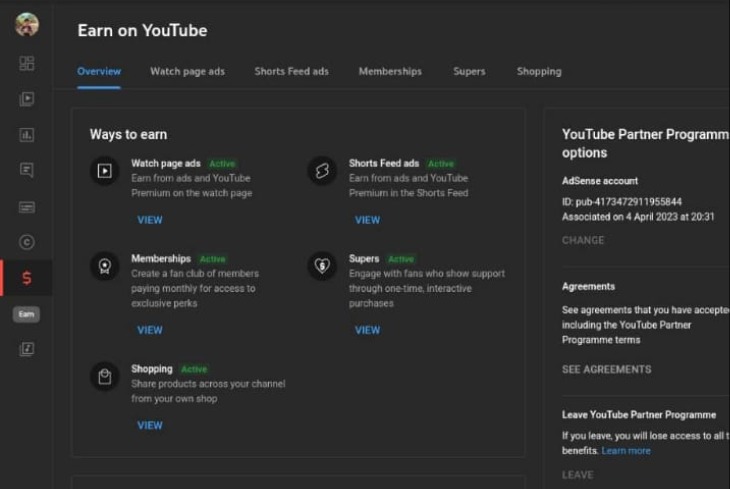Click the Earn tooltip label in sidebar
This screenshot has height=489, width=730.
click(x=26, y=314)
